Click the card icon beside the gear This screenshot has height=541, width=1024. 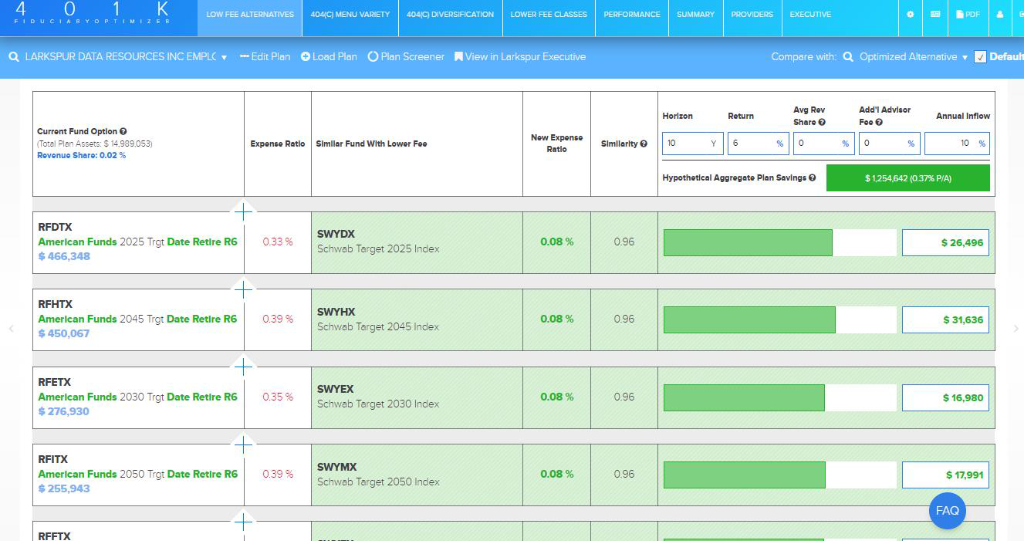pyautogui.click(x=936, y=15)
